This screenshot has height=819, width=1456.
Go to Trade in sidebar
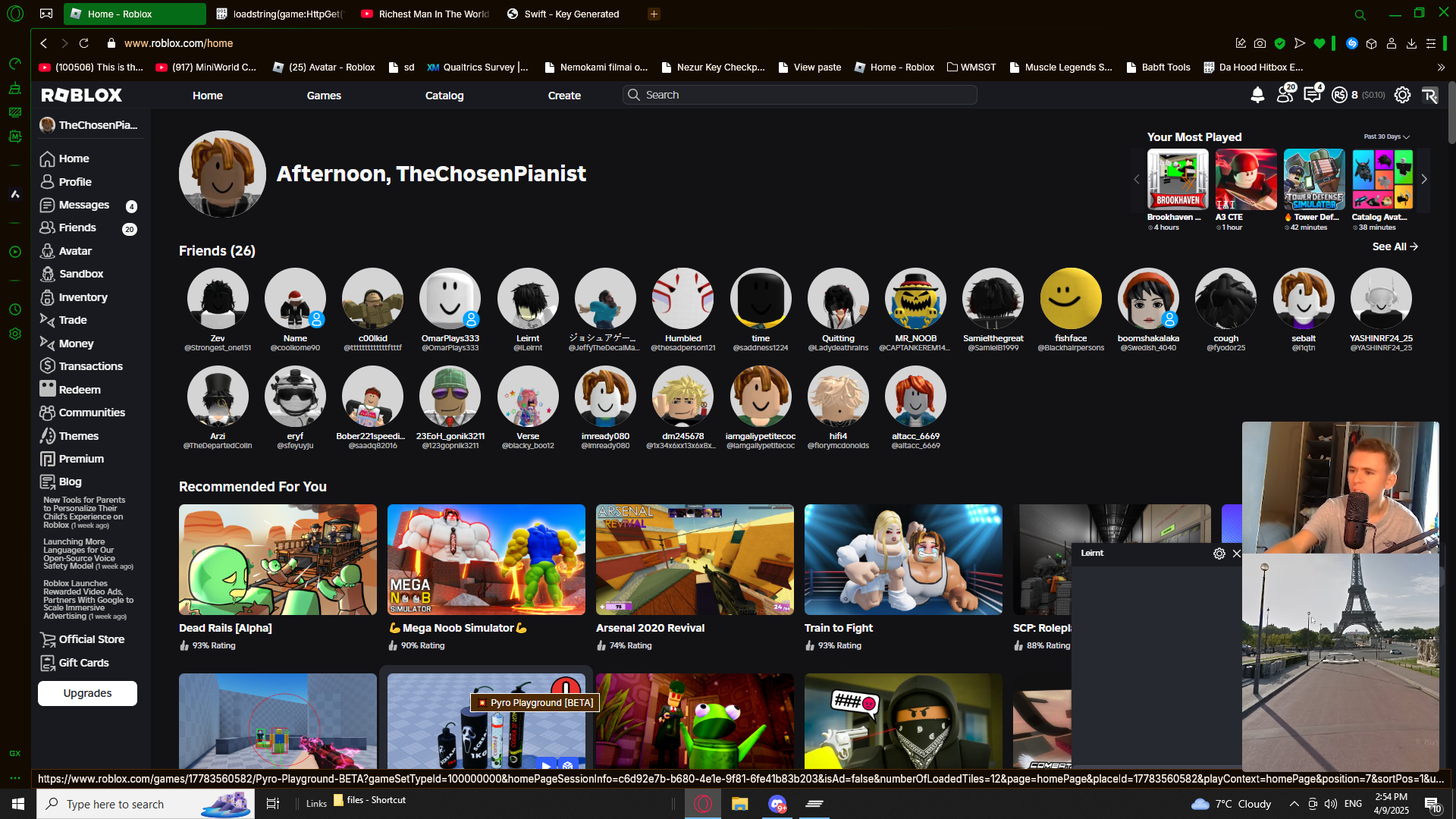click(73, 320)
